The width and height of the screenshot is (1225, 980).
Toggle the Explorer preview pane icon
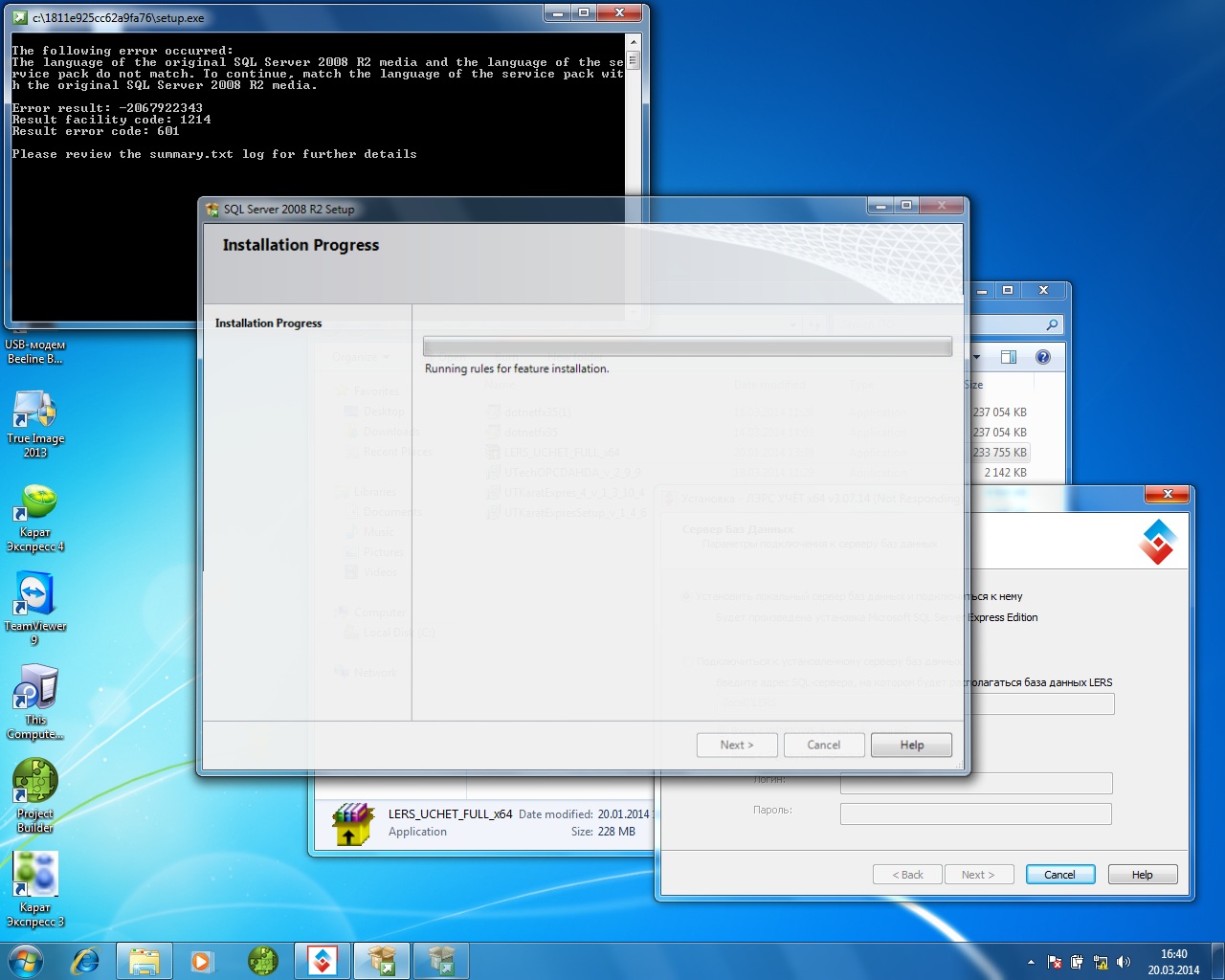coord(1009,357)
